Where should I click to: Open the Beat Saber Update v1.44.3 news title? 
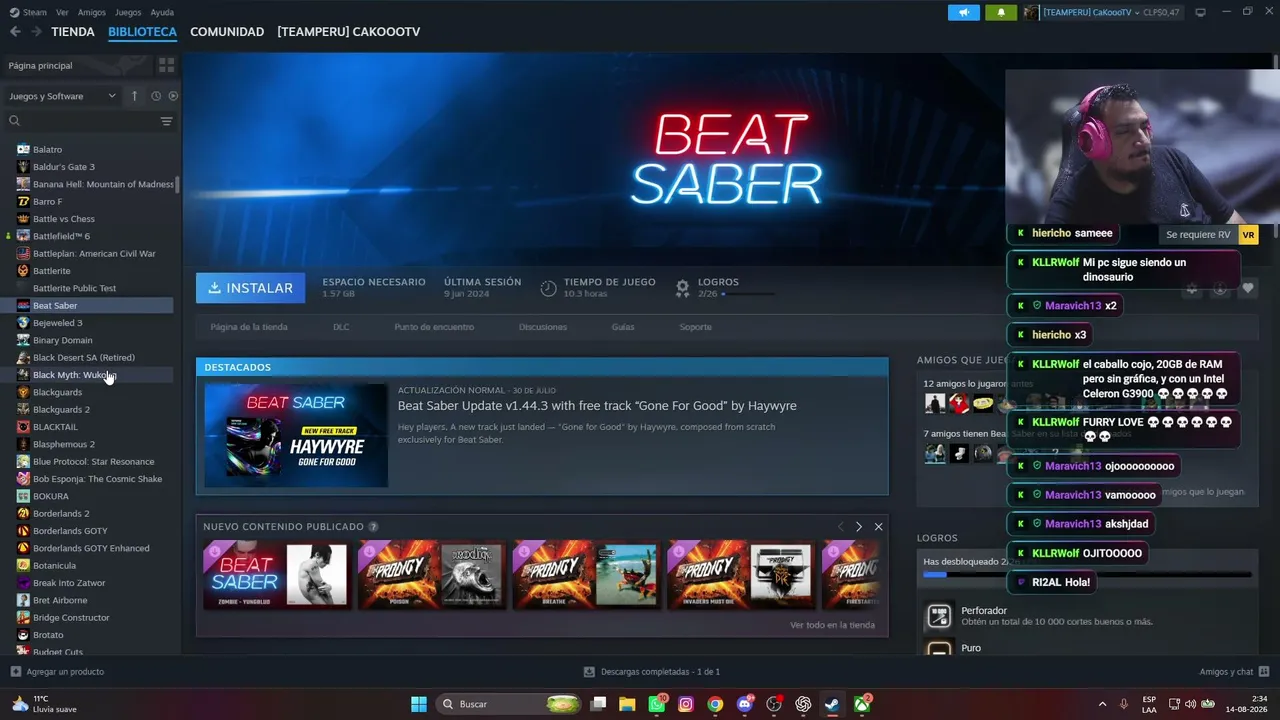point(597,406)
